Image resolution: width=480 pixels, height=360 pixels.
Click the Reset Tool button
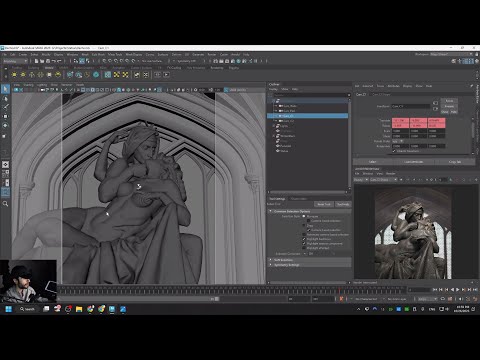[x=324, y=204]
